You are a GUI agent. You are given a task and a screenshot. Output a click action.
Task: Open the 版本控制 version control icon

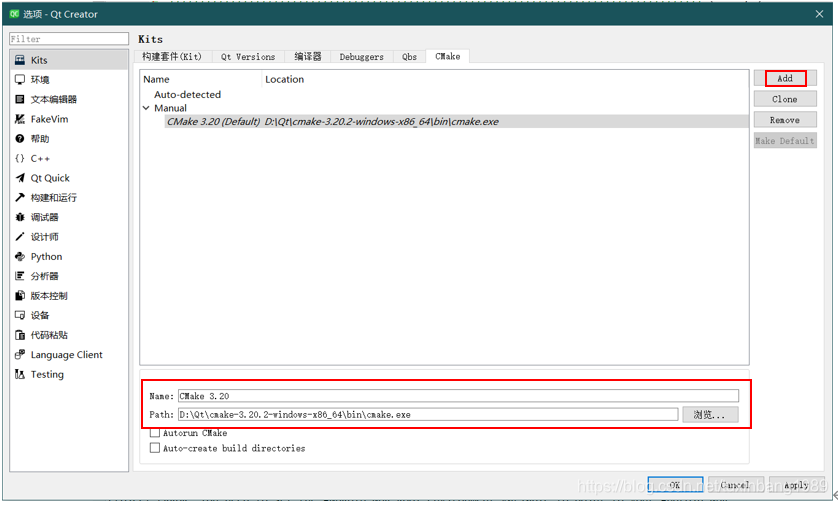point(20,296)
